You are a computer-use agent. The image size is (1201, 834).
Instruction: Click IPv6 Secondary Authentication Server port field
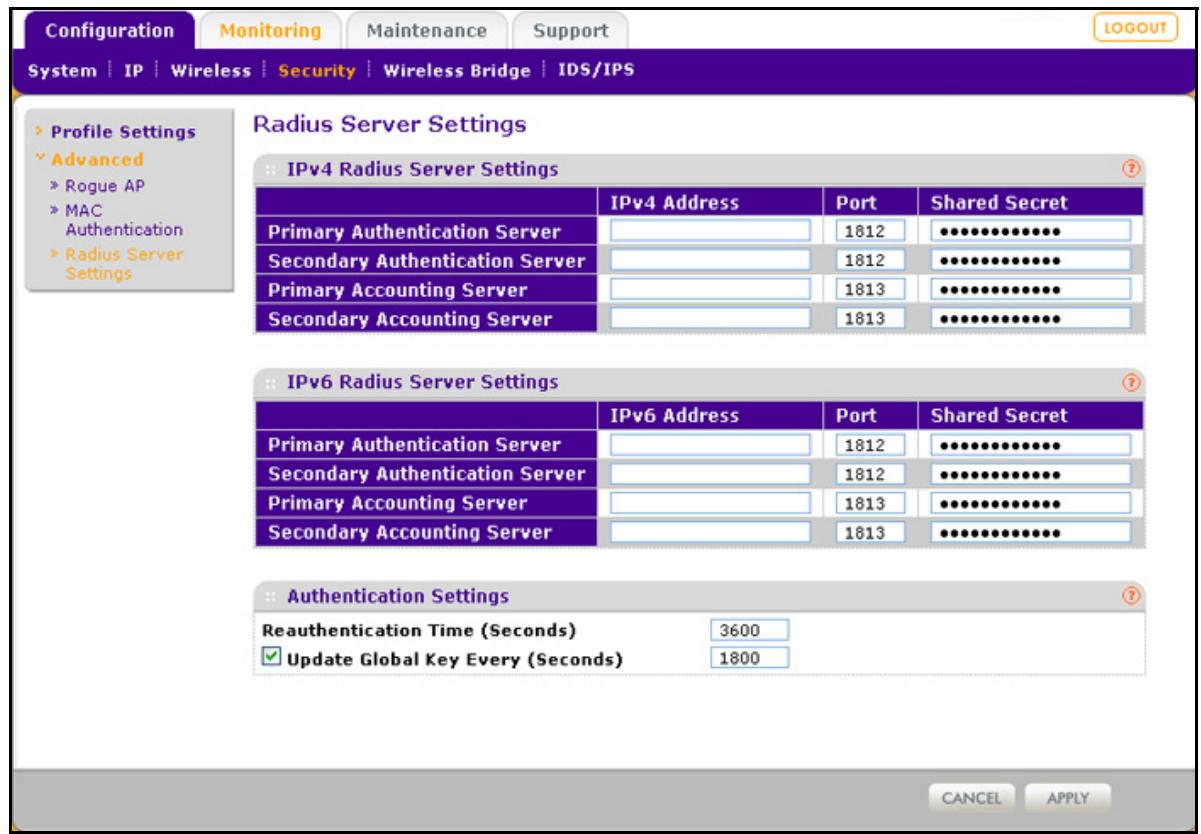click(869, 473)
